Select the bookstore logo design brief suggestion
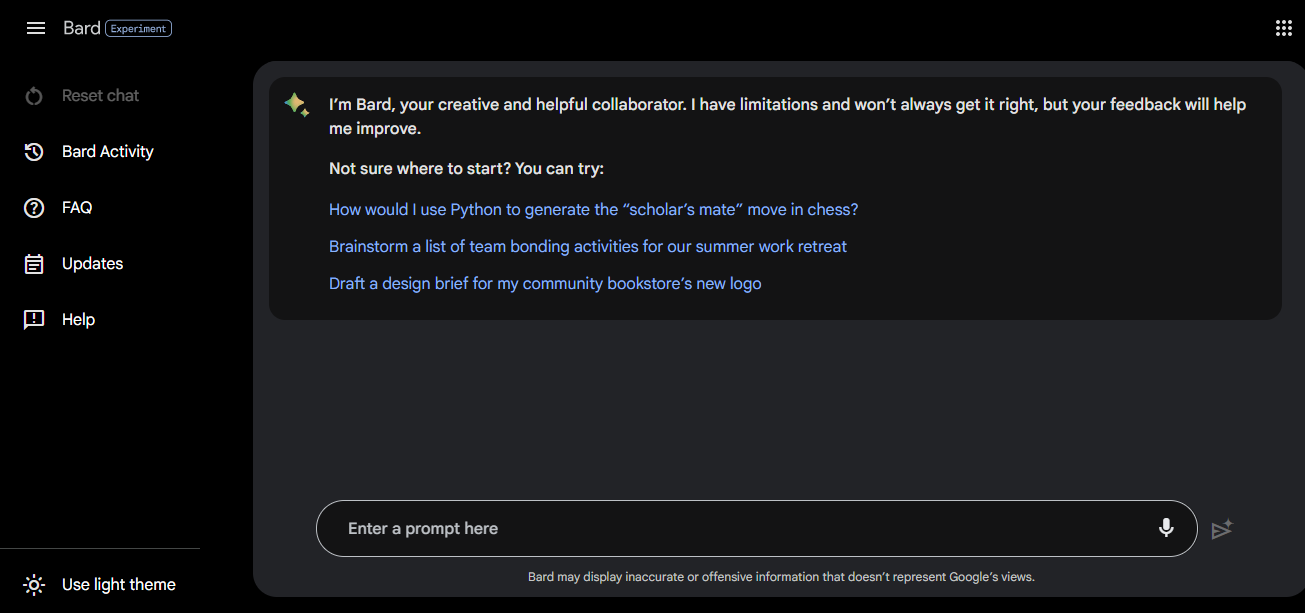 tap(545, 284)
